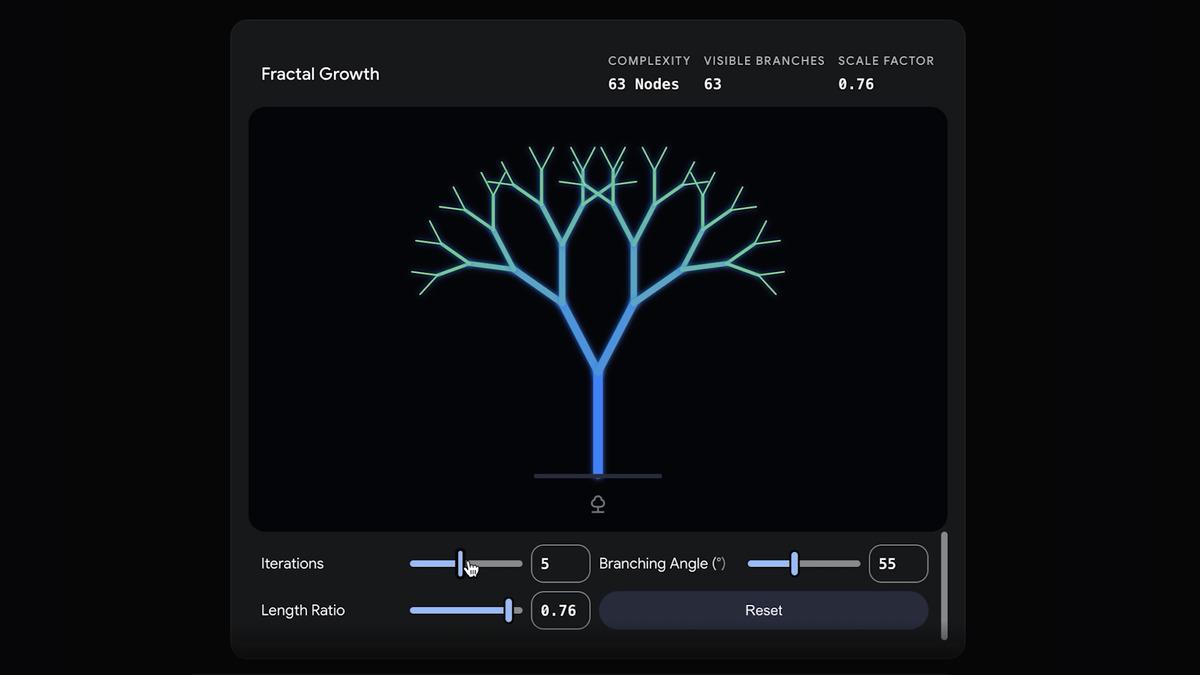Screen dimensions: 1200x675
Task: Click the Iterations label text
Action: click(x=292, y=564)
